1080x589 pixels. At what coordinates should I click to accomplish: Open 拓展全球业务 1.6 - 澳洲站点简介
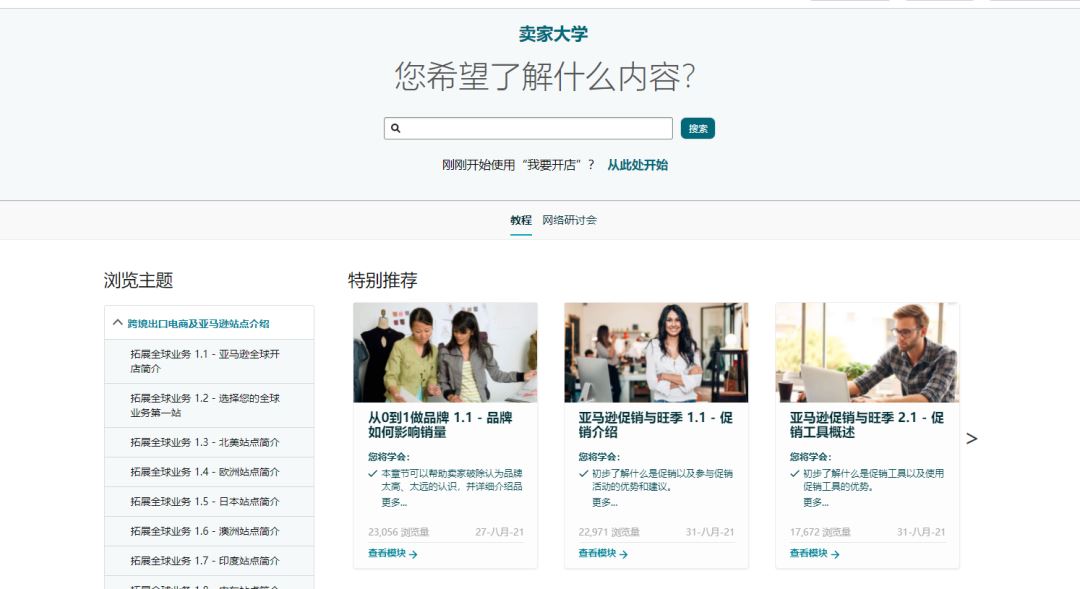209,531
